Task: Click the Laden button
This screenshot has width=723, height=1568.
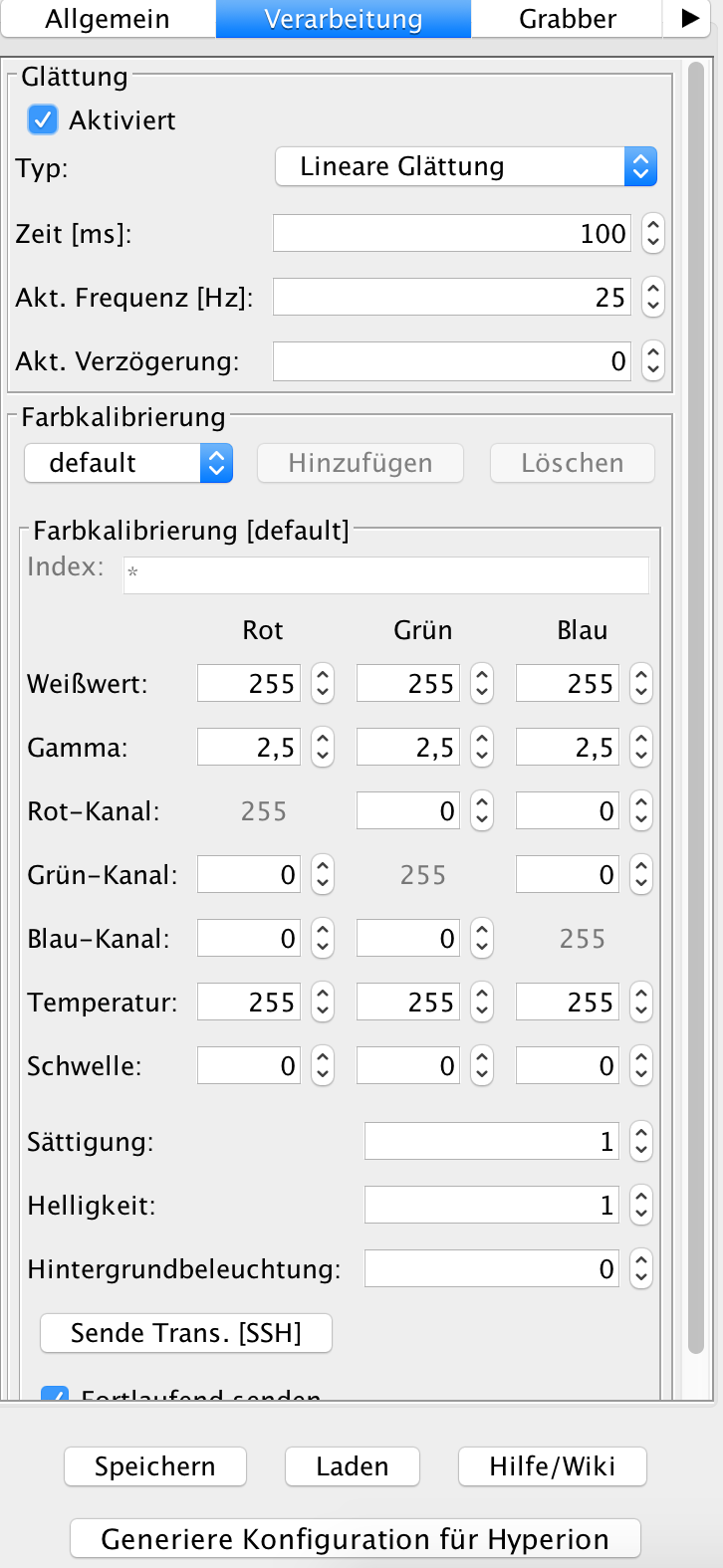Action: [352, 1466]
